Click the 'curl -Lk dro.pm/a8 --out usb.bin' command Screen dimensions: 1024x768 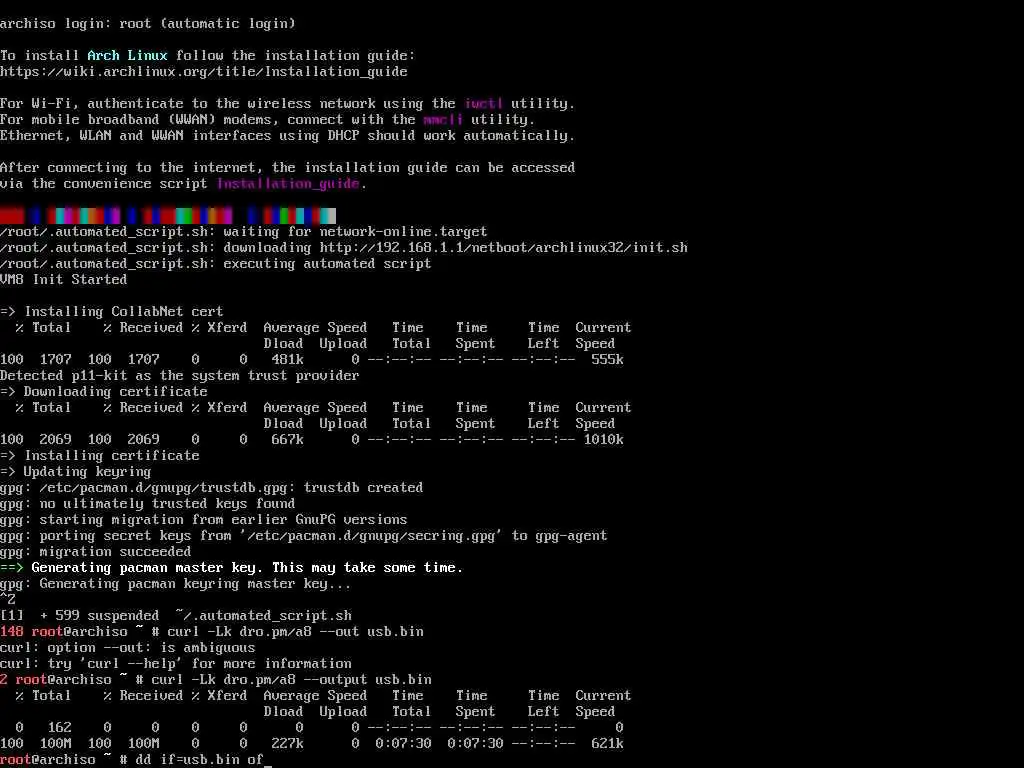click(x=295, y=632)
